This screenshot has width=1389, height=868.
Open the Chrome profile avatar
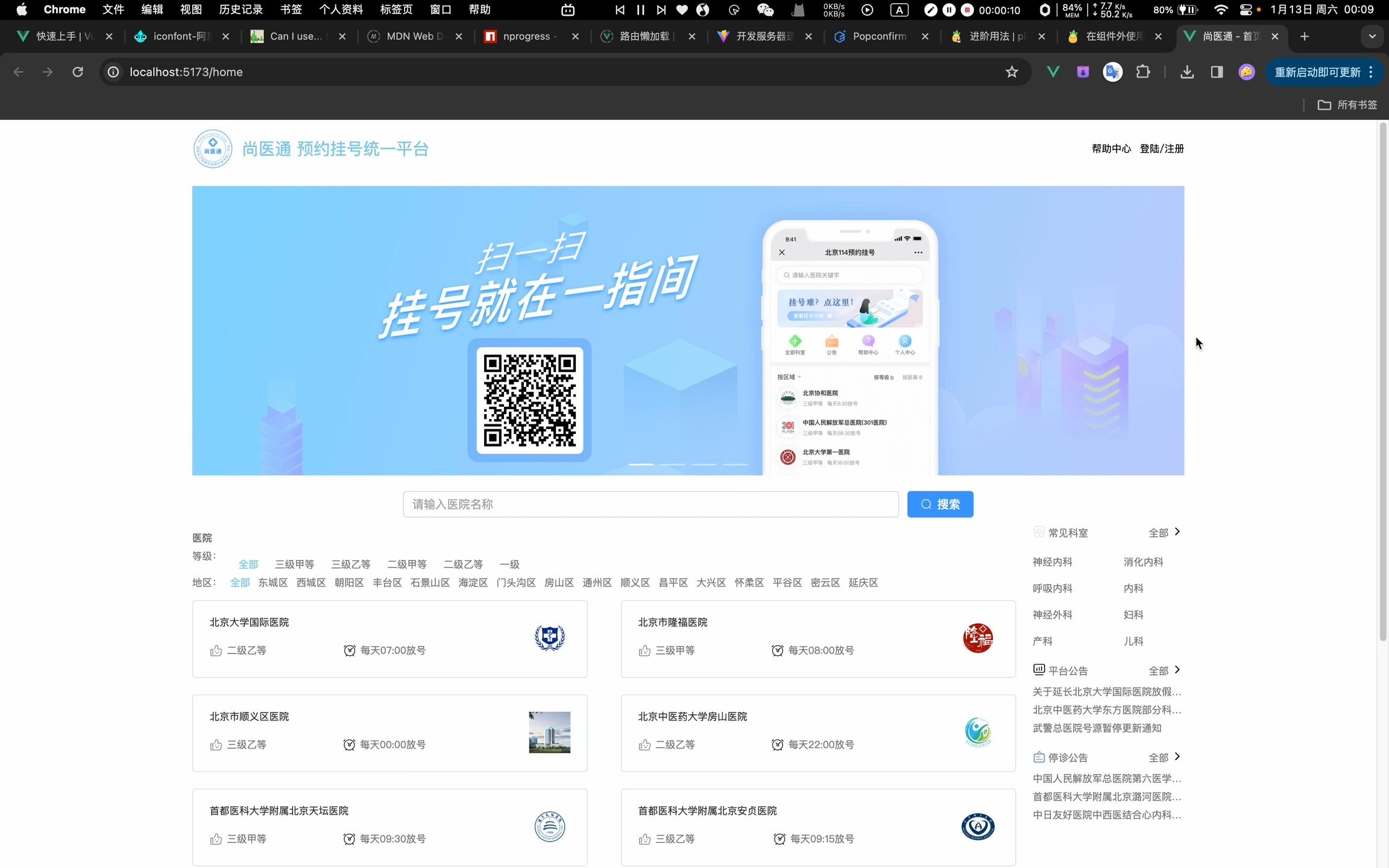coord(1246,72)
